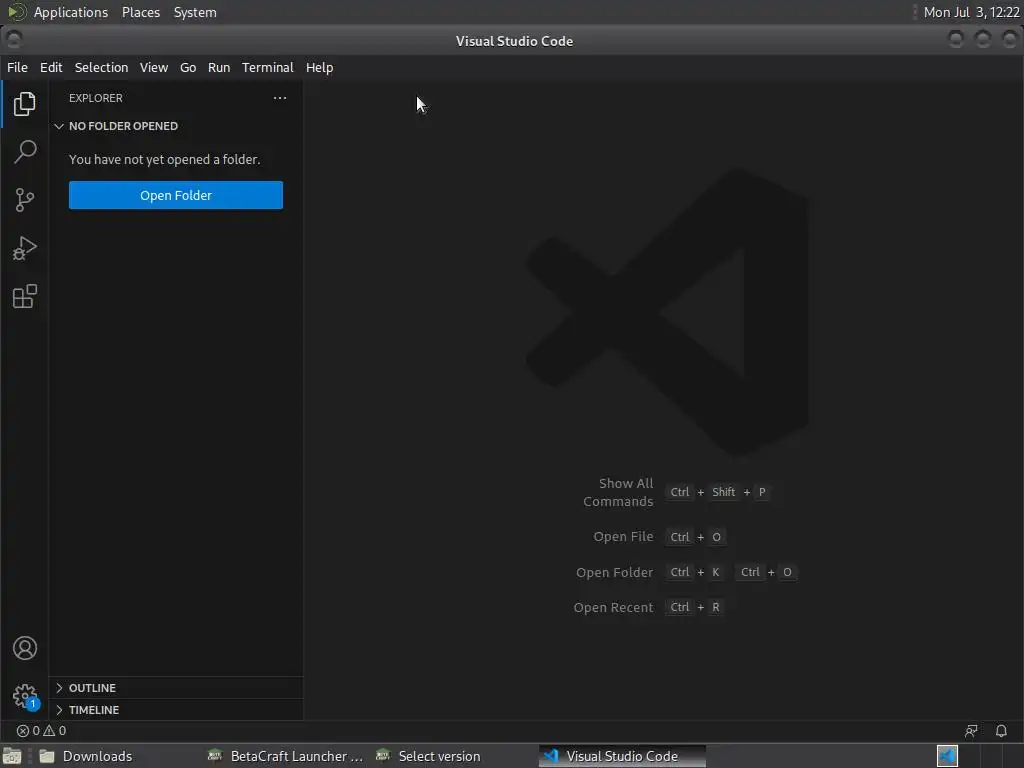This screenshot has width=1024, height=768.
Task: Click Visual Studio Code taskbar entry
Action: 622,756
